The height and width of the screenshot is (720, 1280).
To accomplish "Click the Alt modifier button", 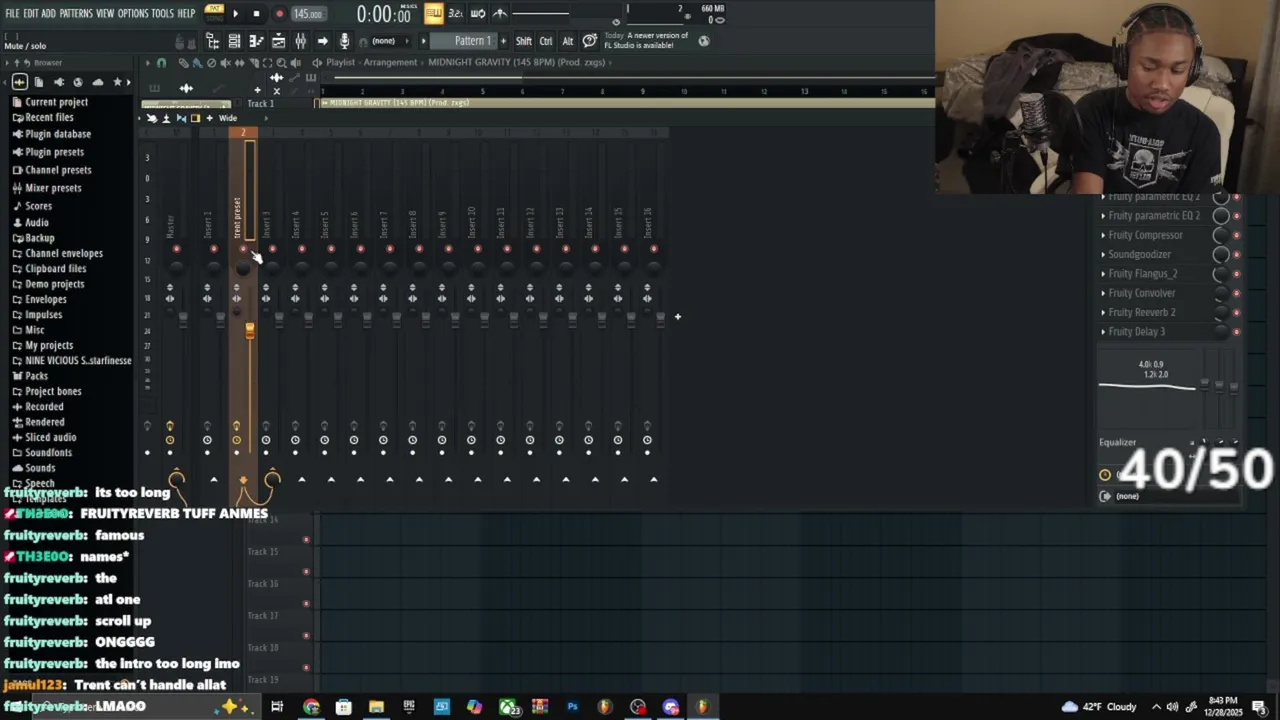I will click(x=568, y=41).
